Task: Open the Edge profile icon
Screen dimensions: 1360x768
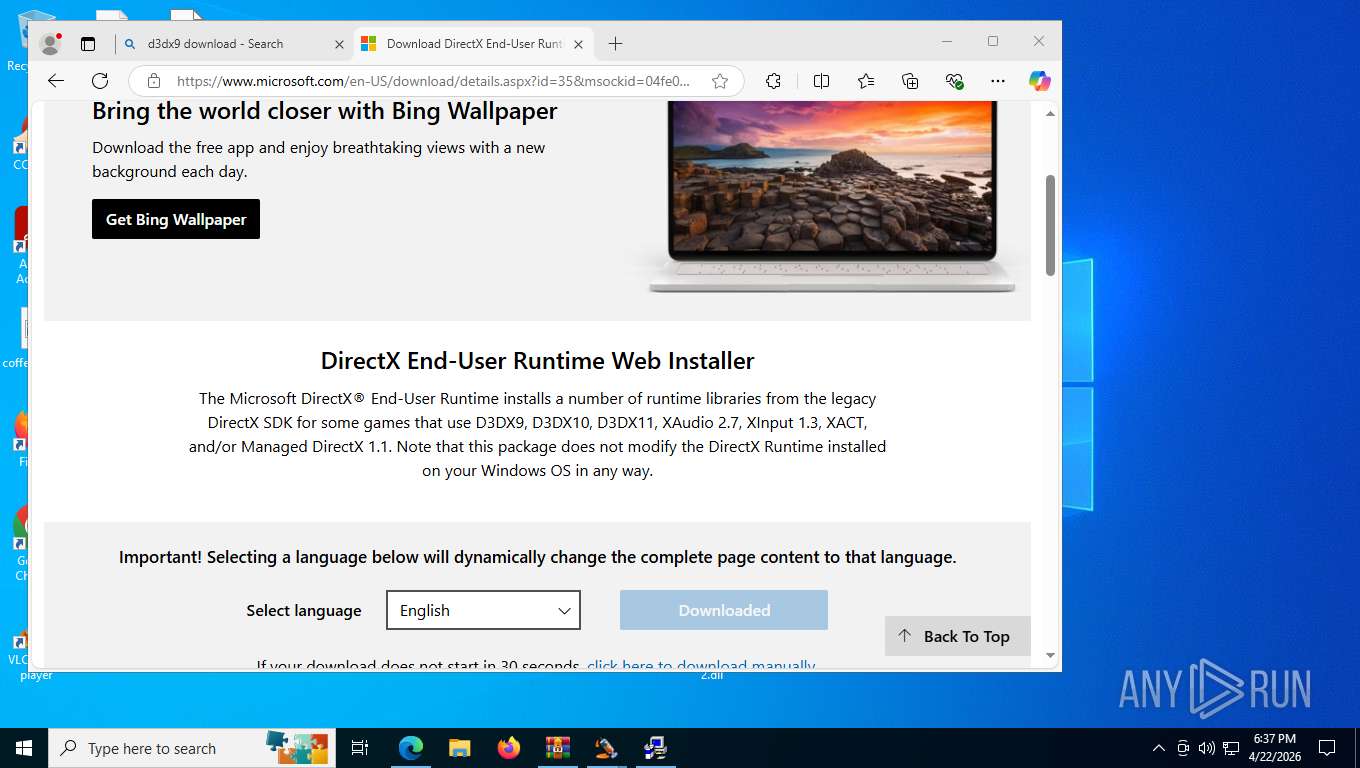Action: pyautogui.click(x=50, y=44)
